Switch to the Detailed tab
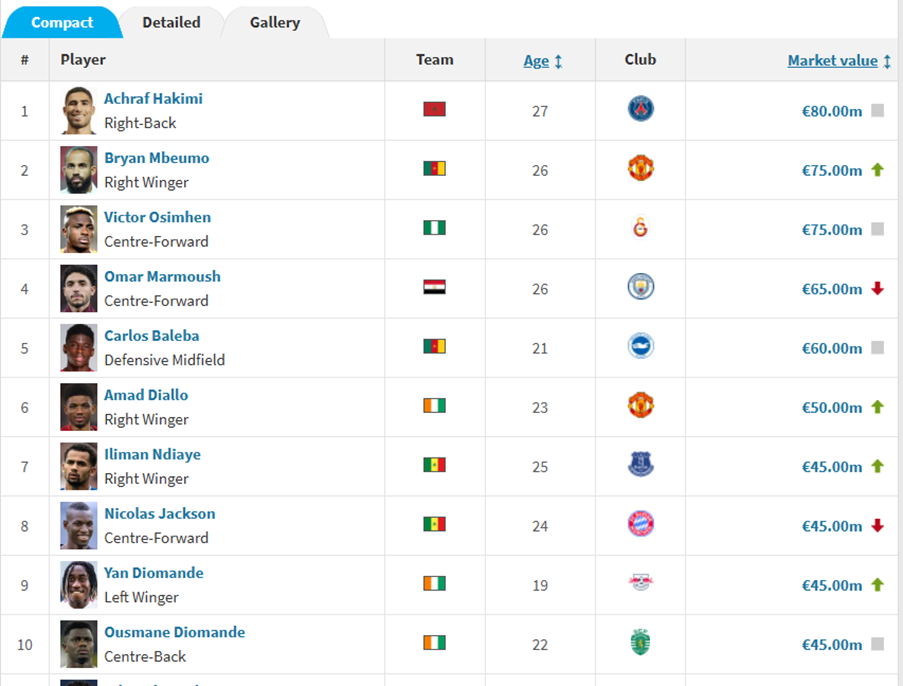903x686 pixels. (x=171, y=22)
